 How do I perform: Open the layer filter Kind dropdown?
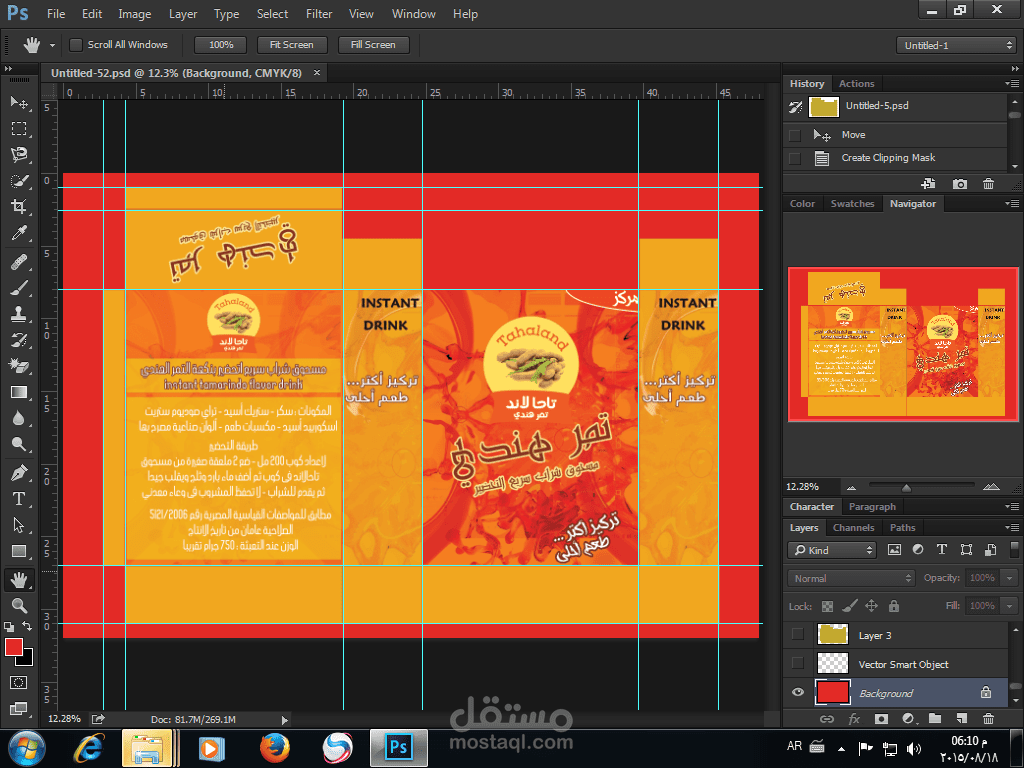(831, 550)
